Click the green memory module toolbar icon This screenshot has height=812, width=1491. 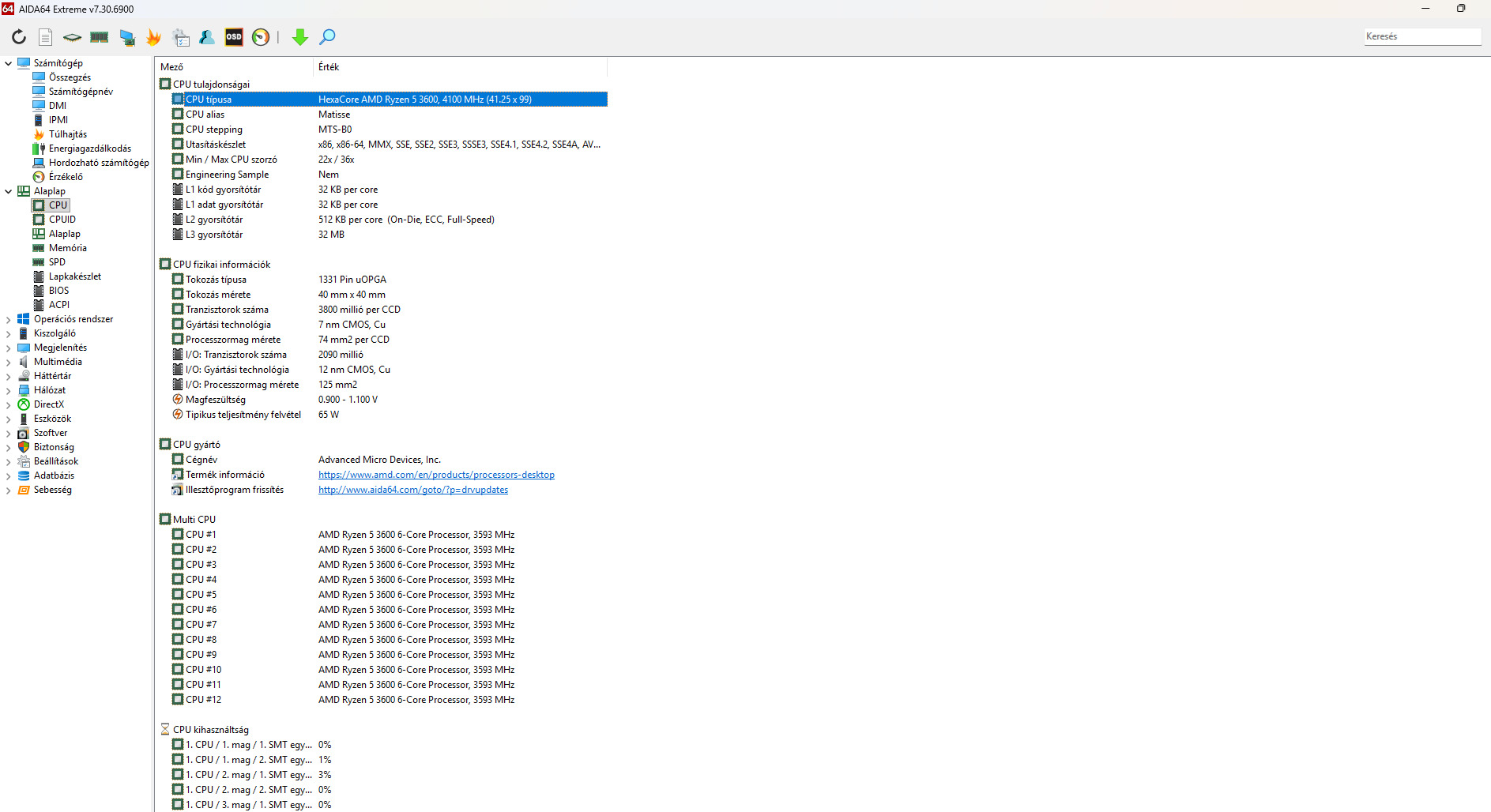pyautogui.click(x=100, y=37)
